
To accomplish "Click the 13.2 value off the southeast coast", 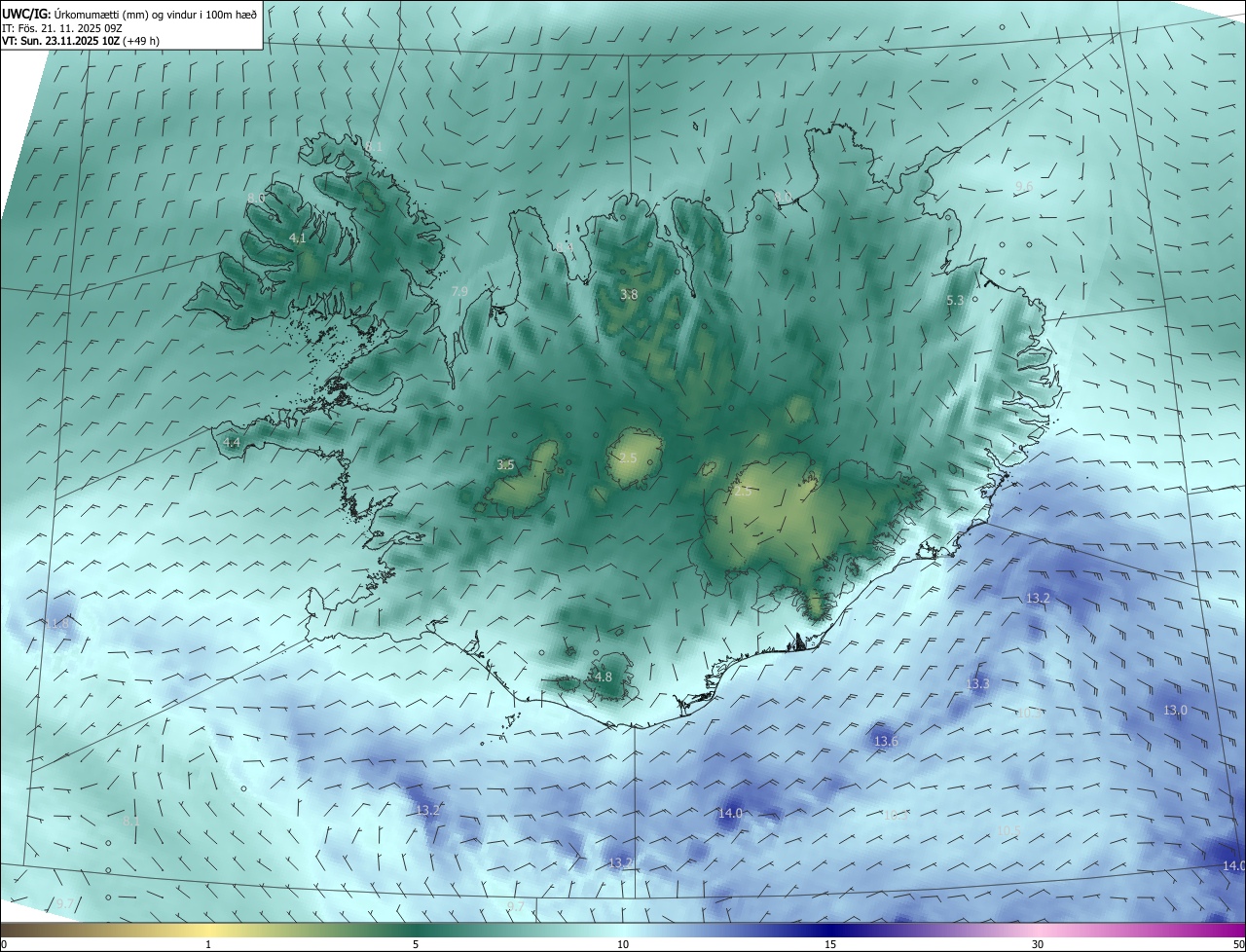I will [x=1038, y=598].
